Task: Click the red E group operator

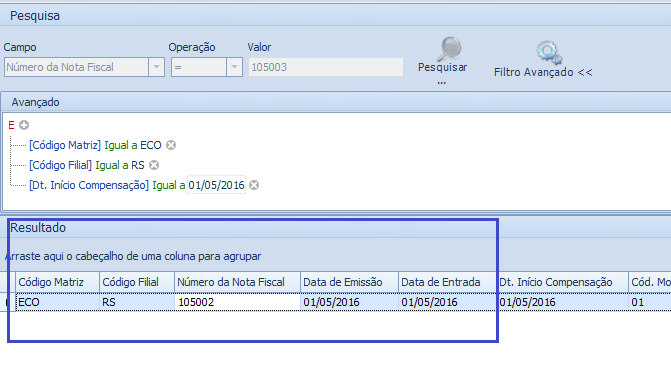Action: (x=11, y=125)
